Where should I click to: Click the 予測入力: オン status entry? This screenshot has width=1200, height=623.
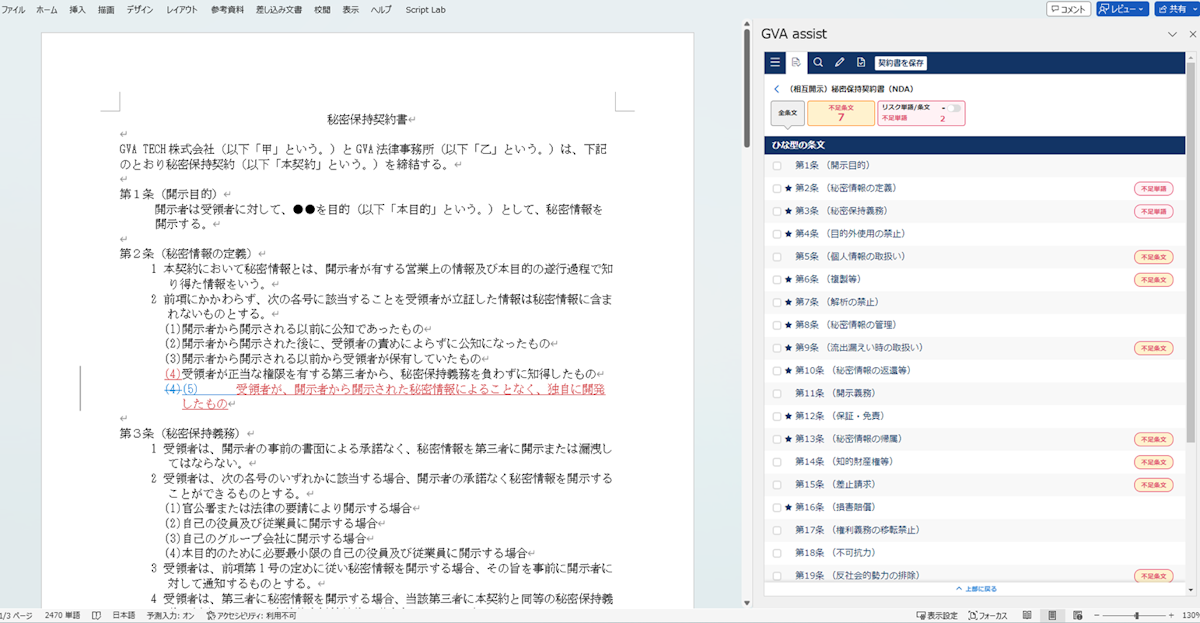coord(171,615)
